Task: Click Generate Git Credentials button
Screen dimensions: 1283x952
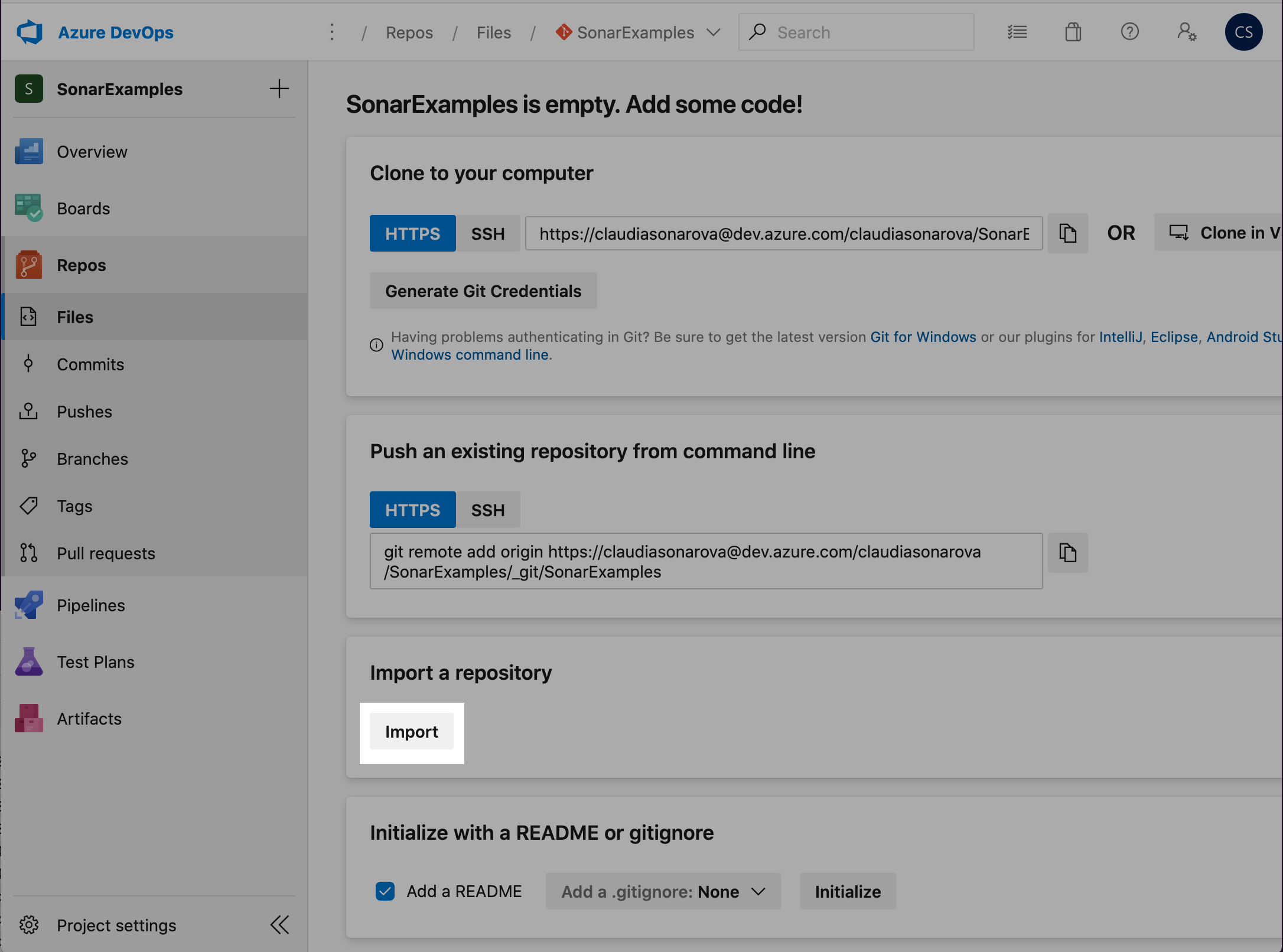Action: click(483, 291)
